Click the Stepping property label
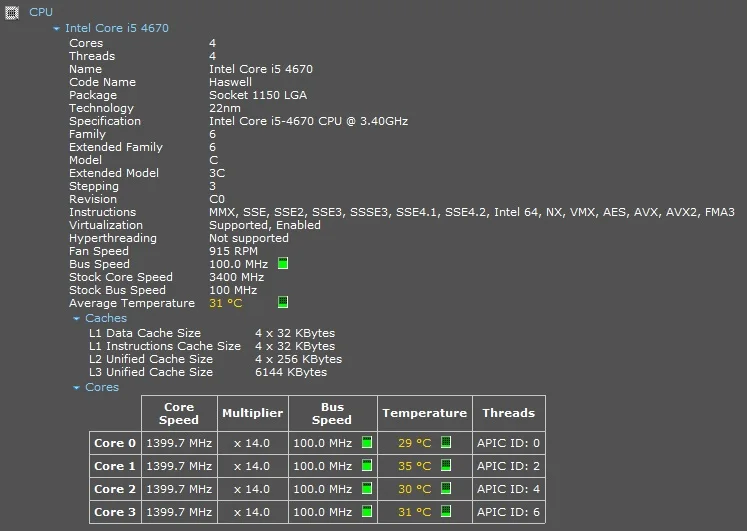Screen dimensions: 747x531 point(94,186)
